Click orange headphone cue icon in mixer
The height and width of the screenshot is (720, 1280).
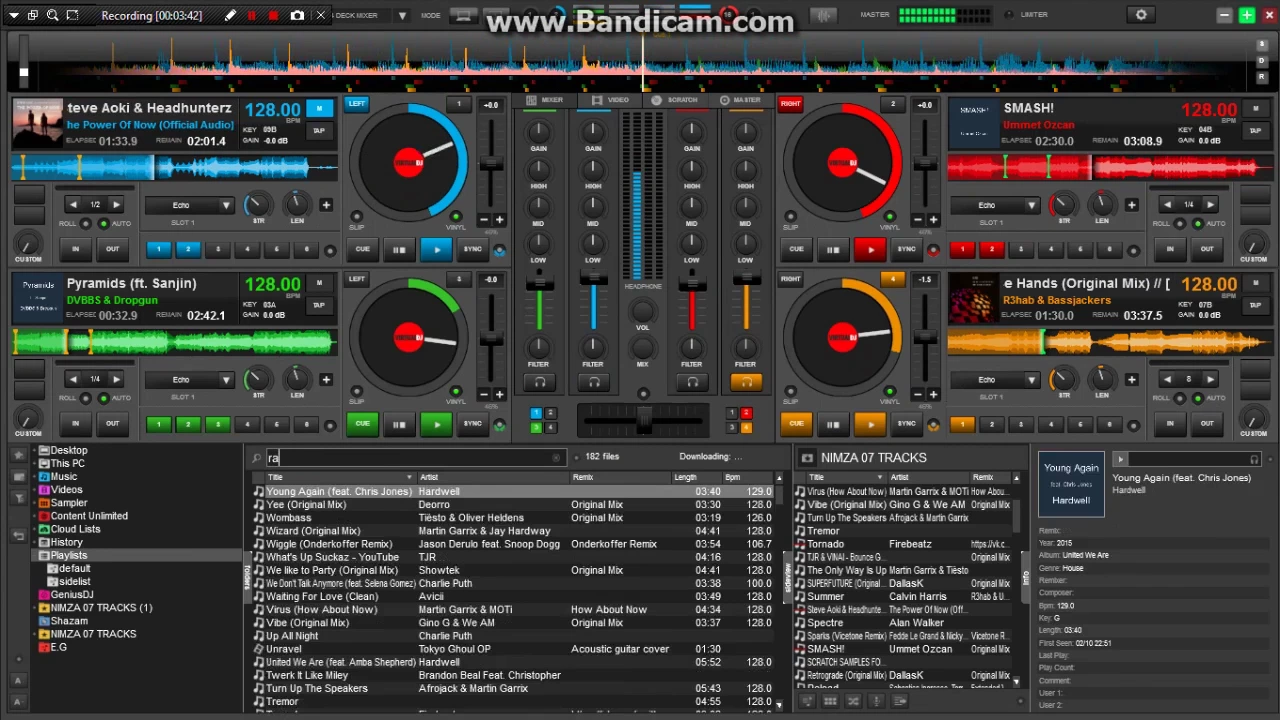coord(745,381)
